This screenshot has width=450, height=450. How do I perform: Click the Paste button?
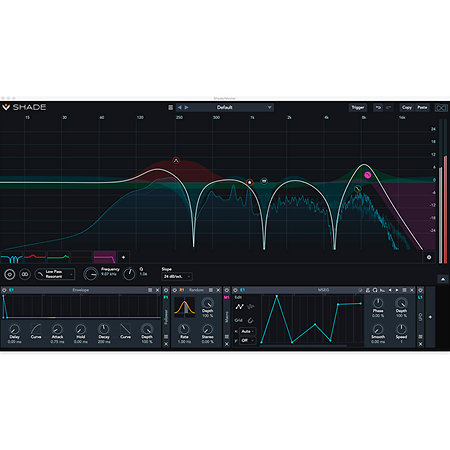tap(422, 107)
